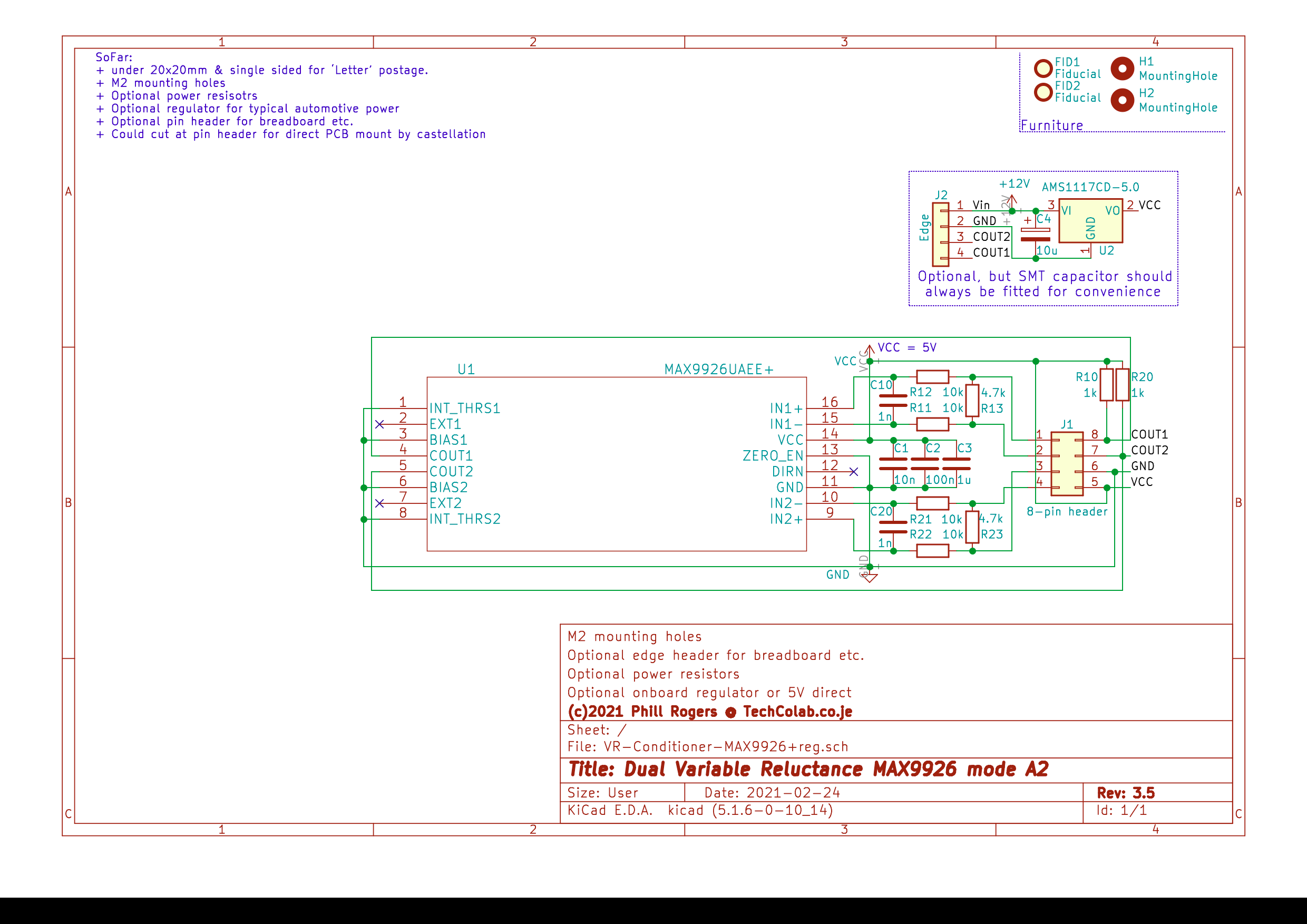
Task: Click the title block Title text
Action: click(808, 769)
